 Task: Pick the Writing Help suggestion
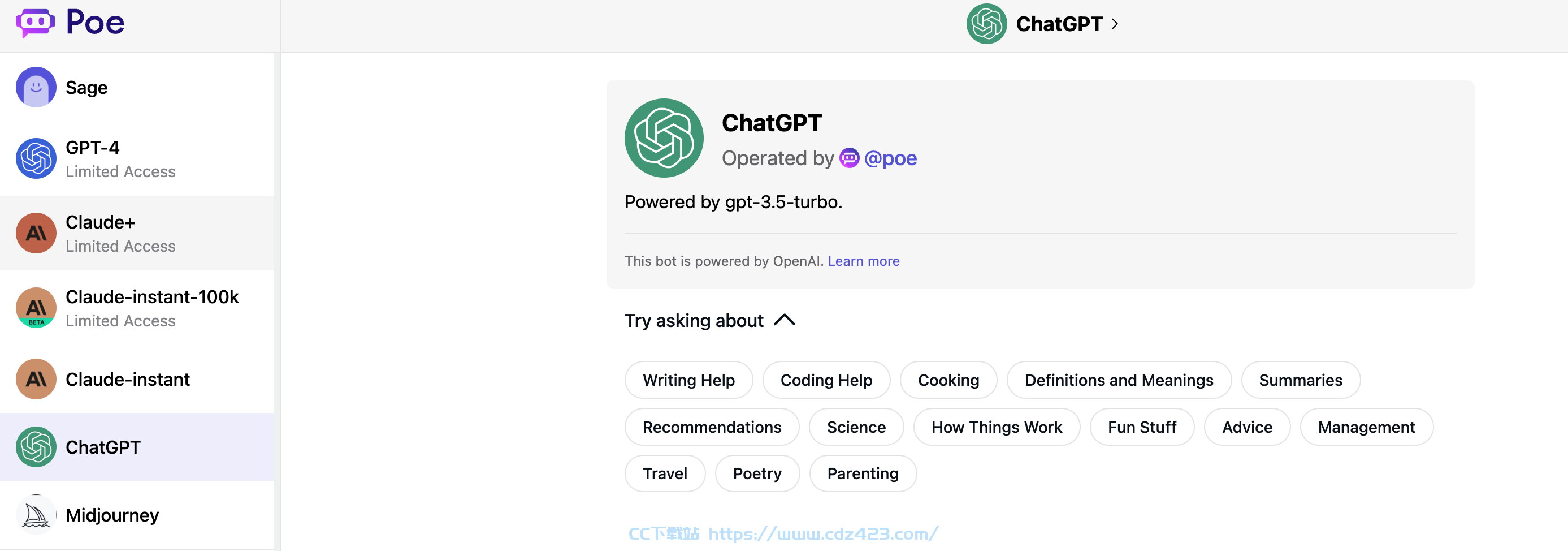[x=688, y=380]
